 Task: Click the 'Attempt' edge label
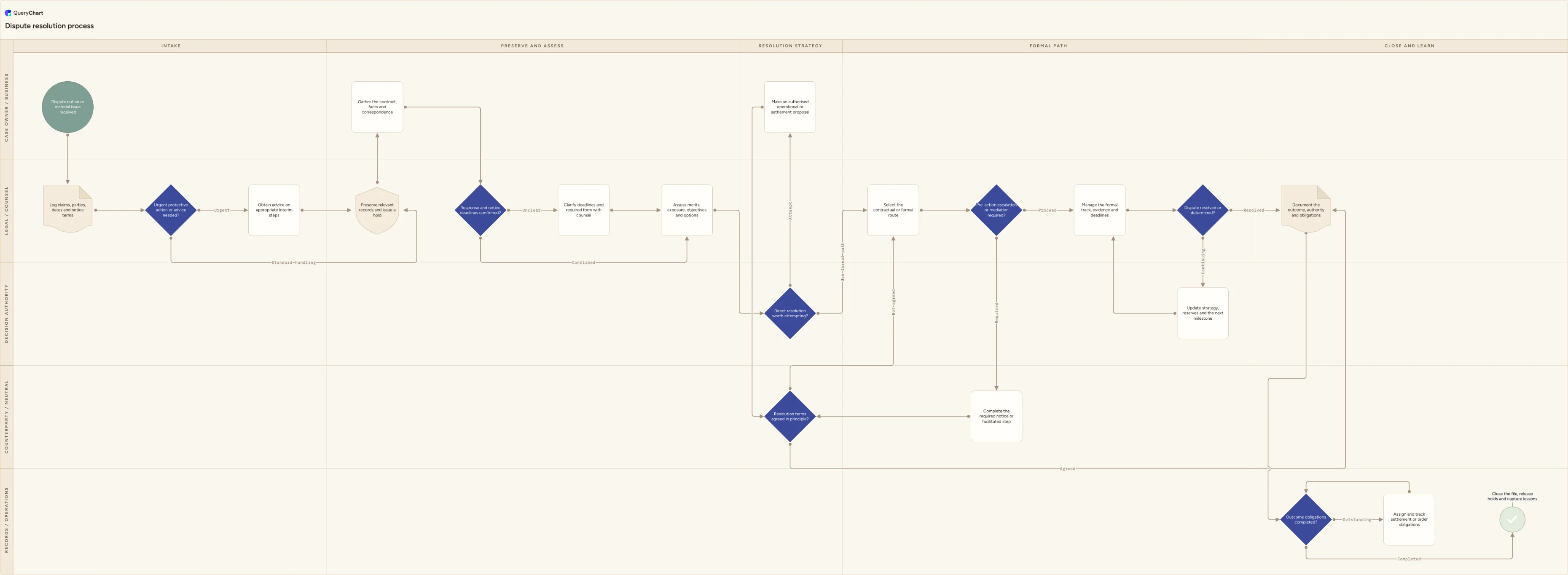tap(790, 211)
